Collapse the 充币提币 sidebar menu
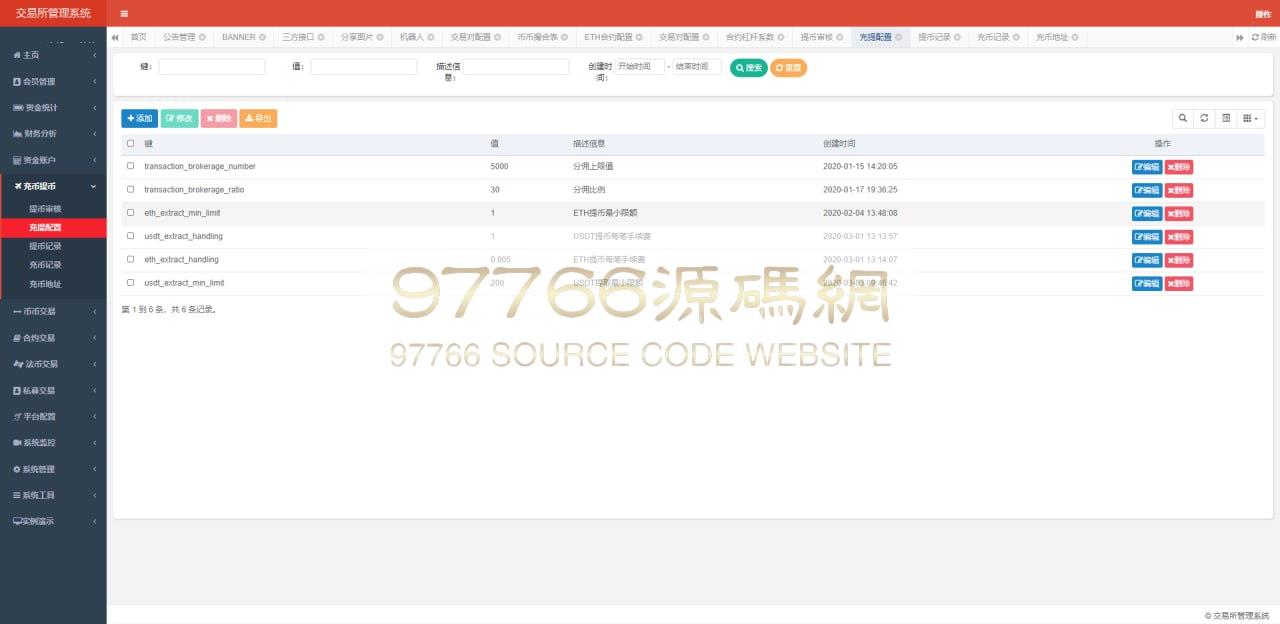This screenshot has height=624, width=1280. tap(53, 186)
